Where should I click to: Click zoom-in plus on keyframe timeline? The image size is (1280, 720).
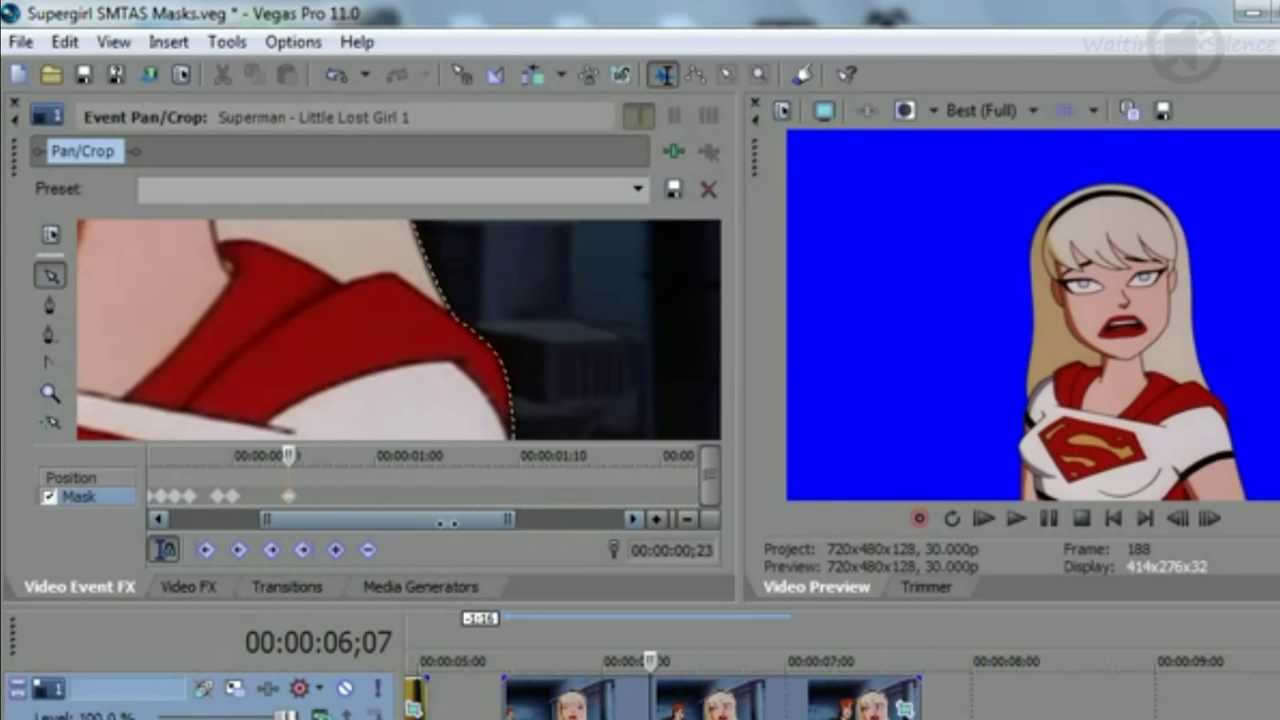tap(657, 519)
